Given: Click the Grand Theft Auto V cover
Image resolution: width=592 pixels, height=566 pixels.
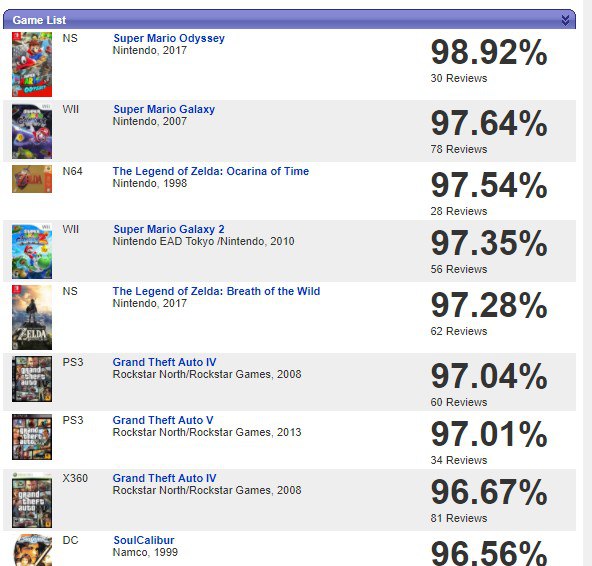Looking at the screenshot, I should point(32,437).
